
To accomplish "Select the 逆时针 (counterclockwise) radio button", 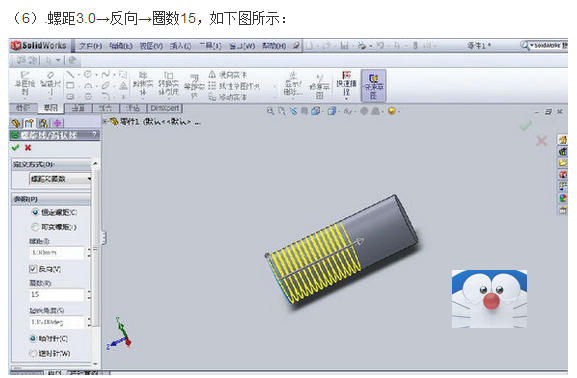I will [33, 353].
